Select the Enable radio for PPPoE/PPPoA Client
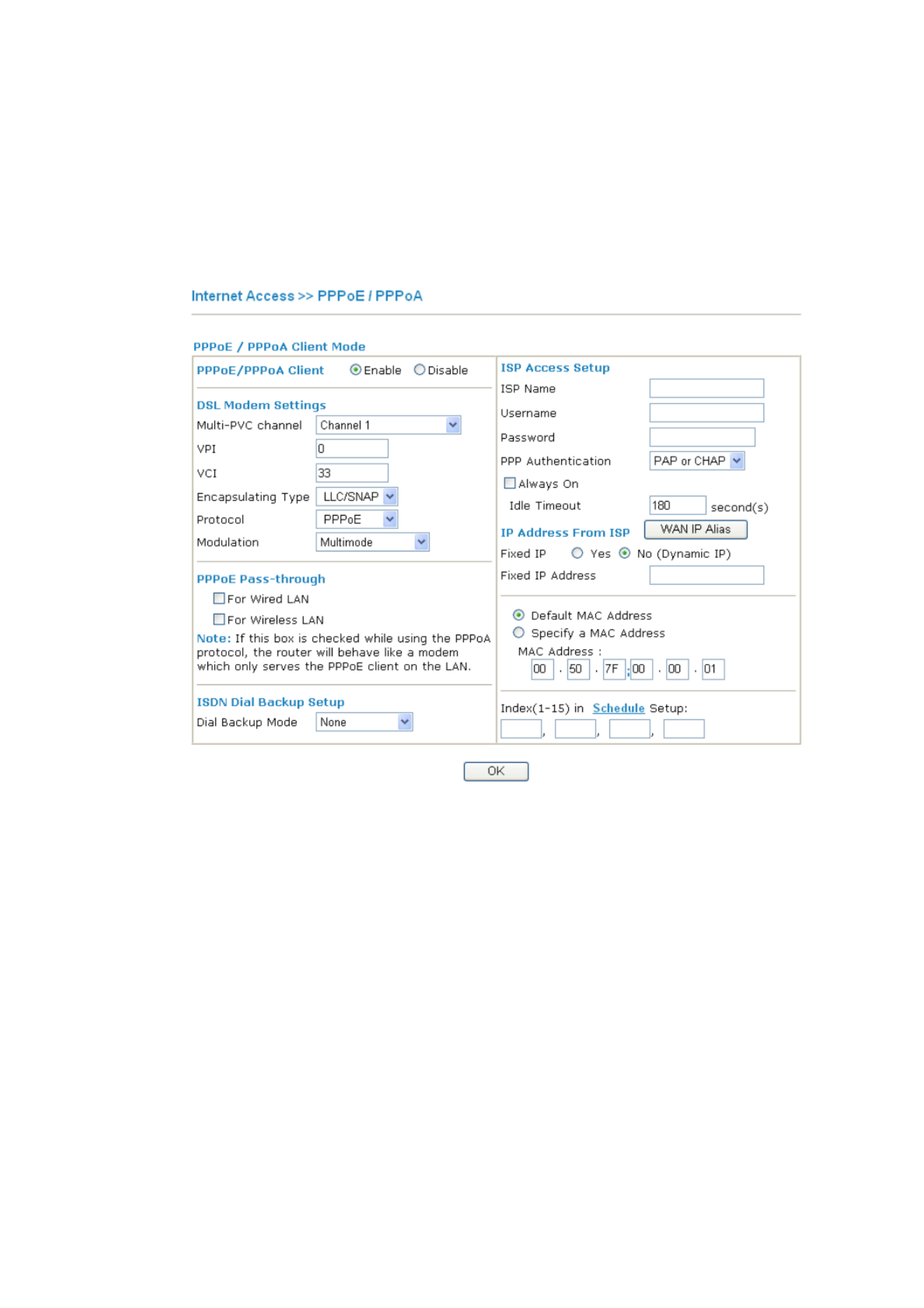This screenshot has width=924, height=1308. click(x=355, y=370)
